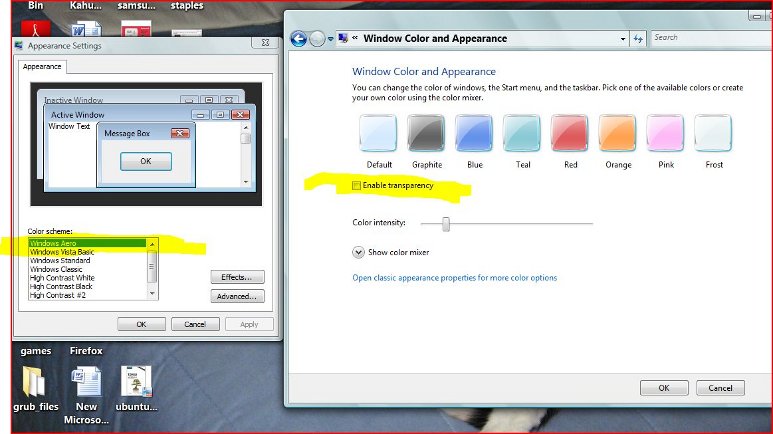
Task: Close the Appearance Settings dialog
Action: [265, 43]
